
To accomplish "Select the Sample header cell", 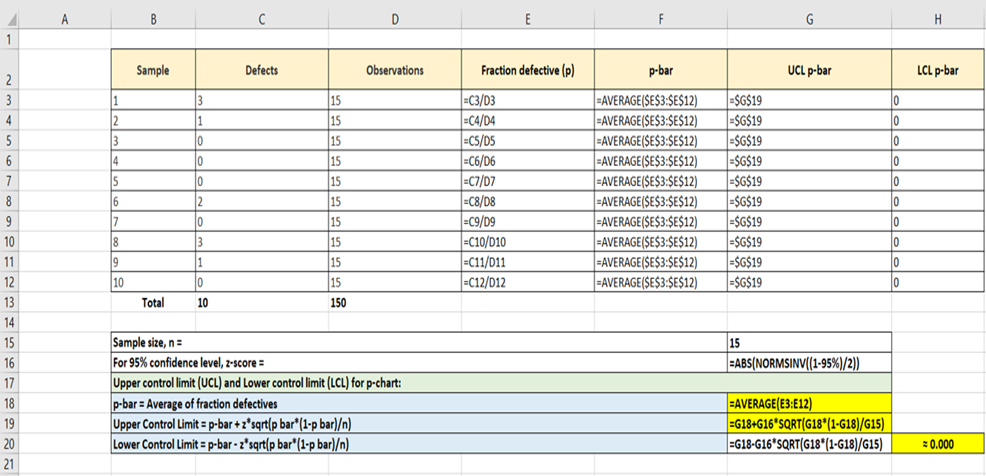I will (153, 71).
